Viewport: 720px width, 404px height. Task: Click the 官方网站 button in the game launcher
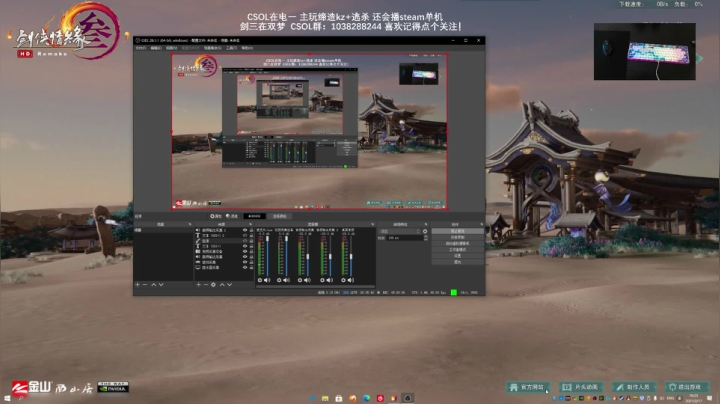click(528, 387)
